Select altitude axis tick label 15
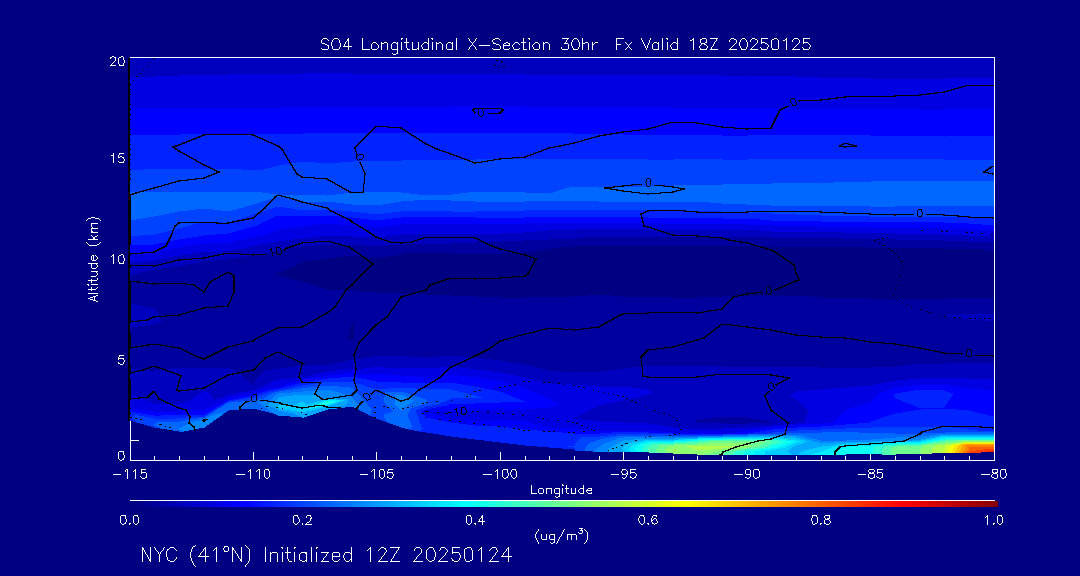The image size is (1080, 576). point(118,158)
